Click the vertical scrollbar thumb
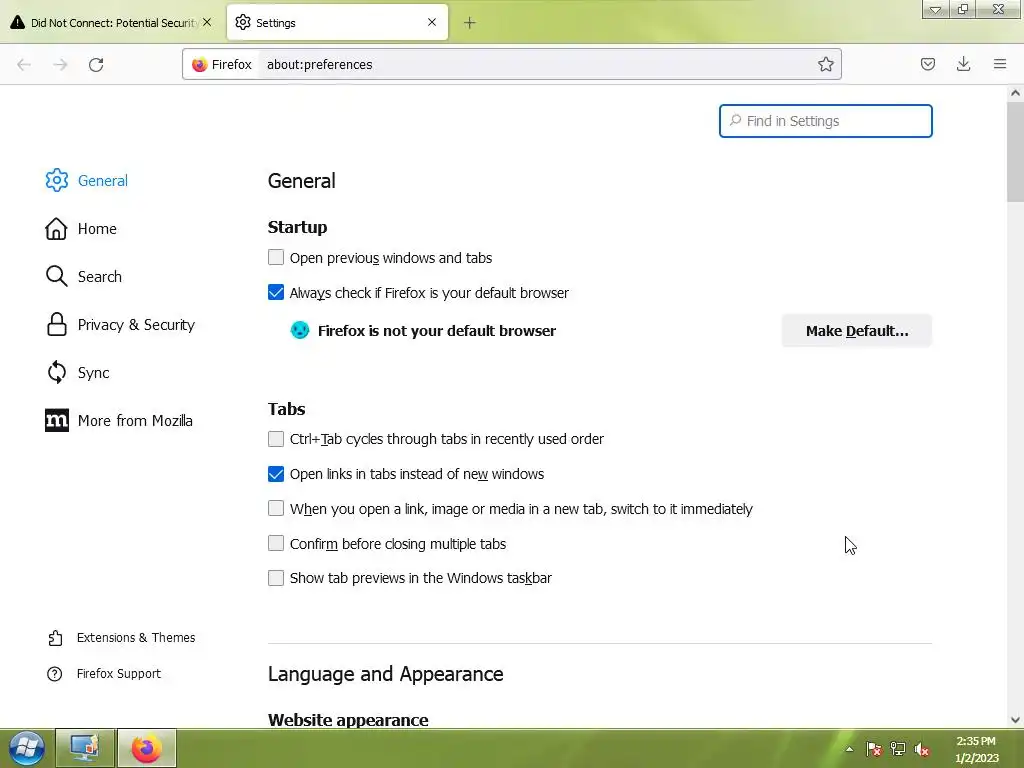This screenshot has height=768, width=1024. (1015, 152)
